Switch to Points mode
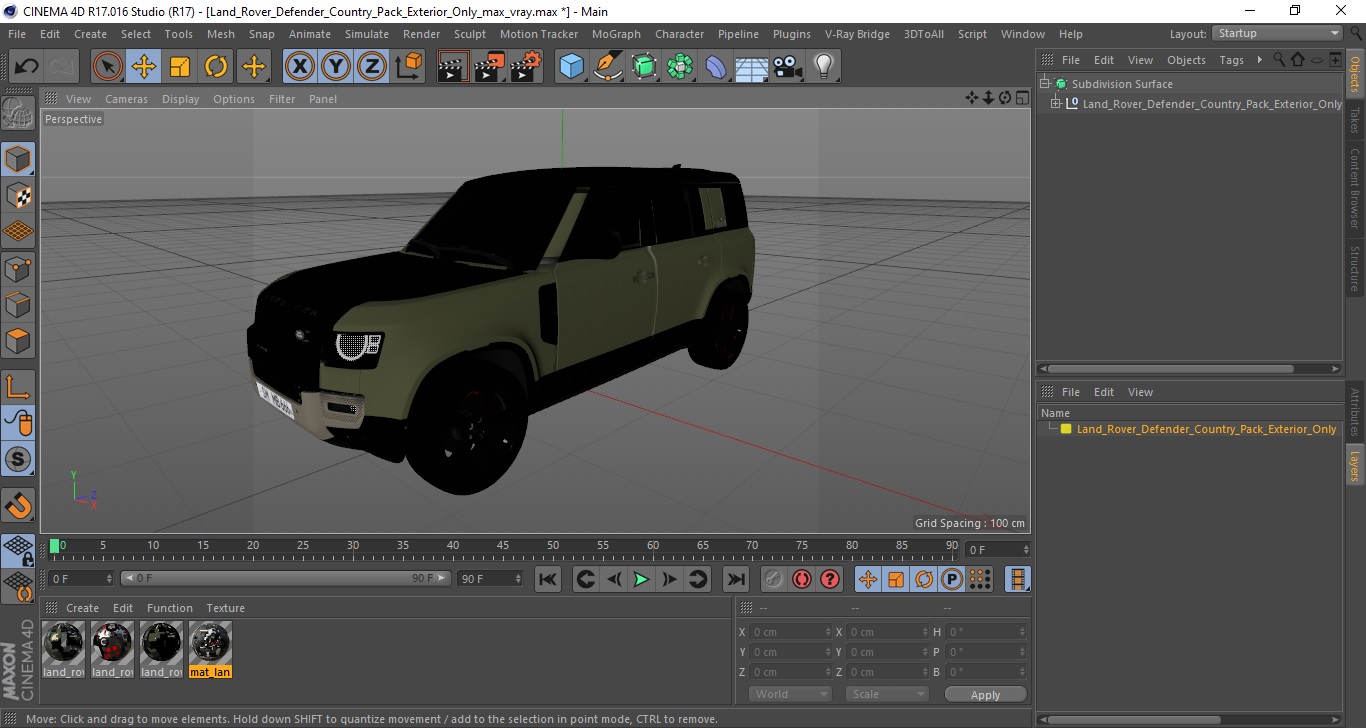This screenshot has width=1366, height=728. (x=18, y=268)
